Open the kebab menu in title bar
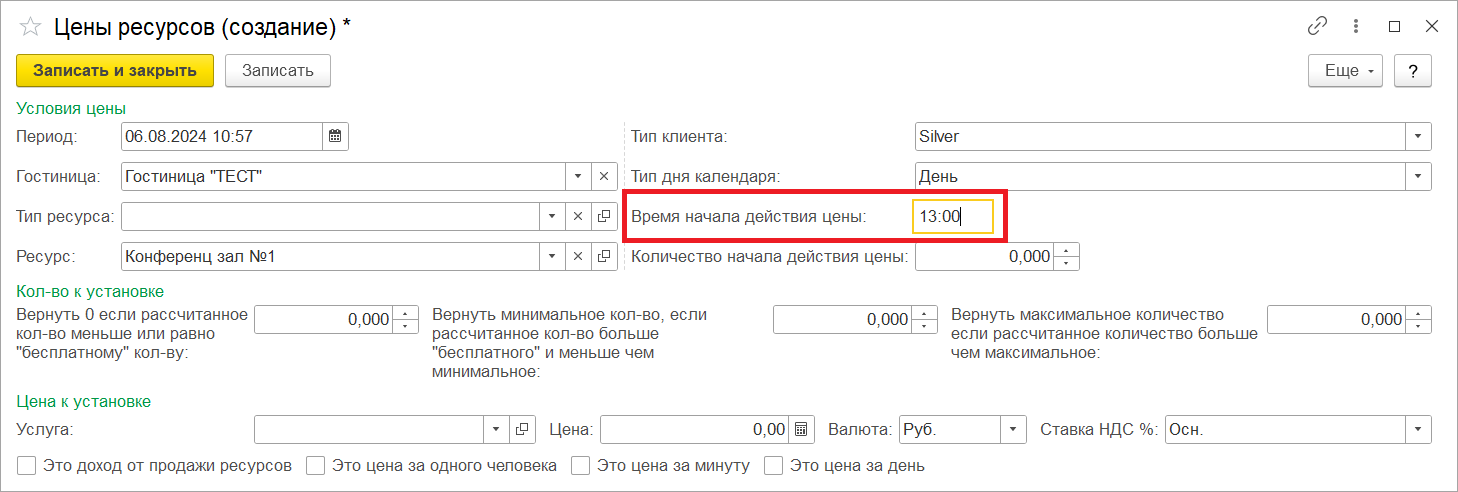The image size is (1458, 492). pos(1357,27)
